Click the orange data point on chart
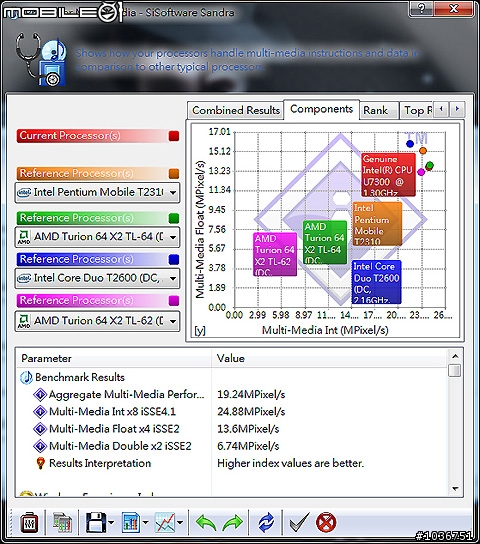Image resolution: width=480 pixels, height=544 pixels. (423, 151)
